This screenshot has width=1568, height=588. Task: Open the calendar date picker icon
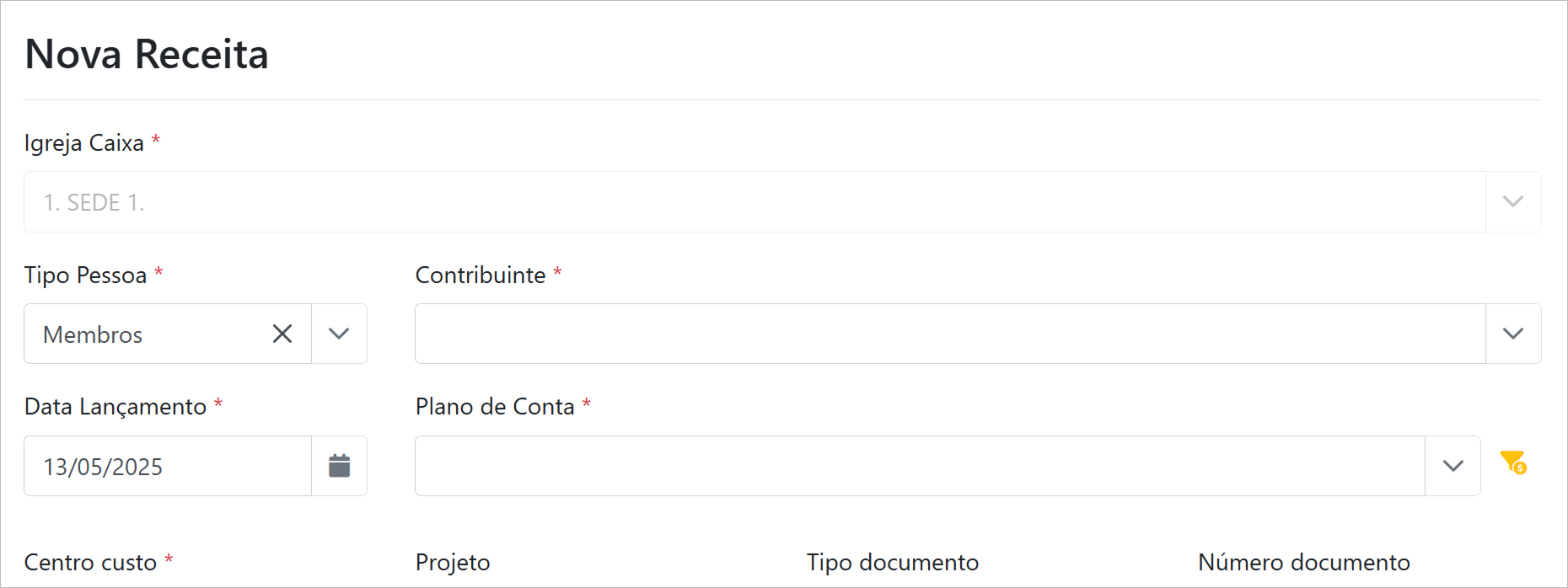click(339, 466)
